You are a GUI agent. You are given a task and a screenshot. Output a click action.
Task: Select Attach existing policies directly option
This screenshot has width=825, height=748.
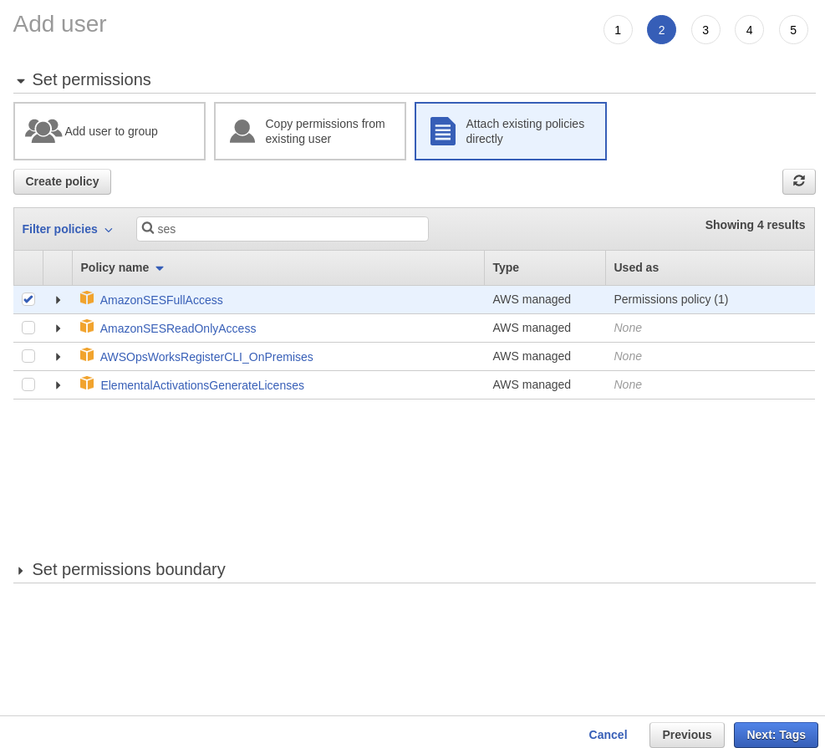510,131
